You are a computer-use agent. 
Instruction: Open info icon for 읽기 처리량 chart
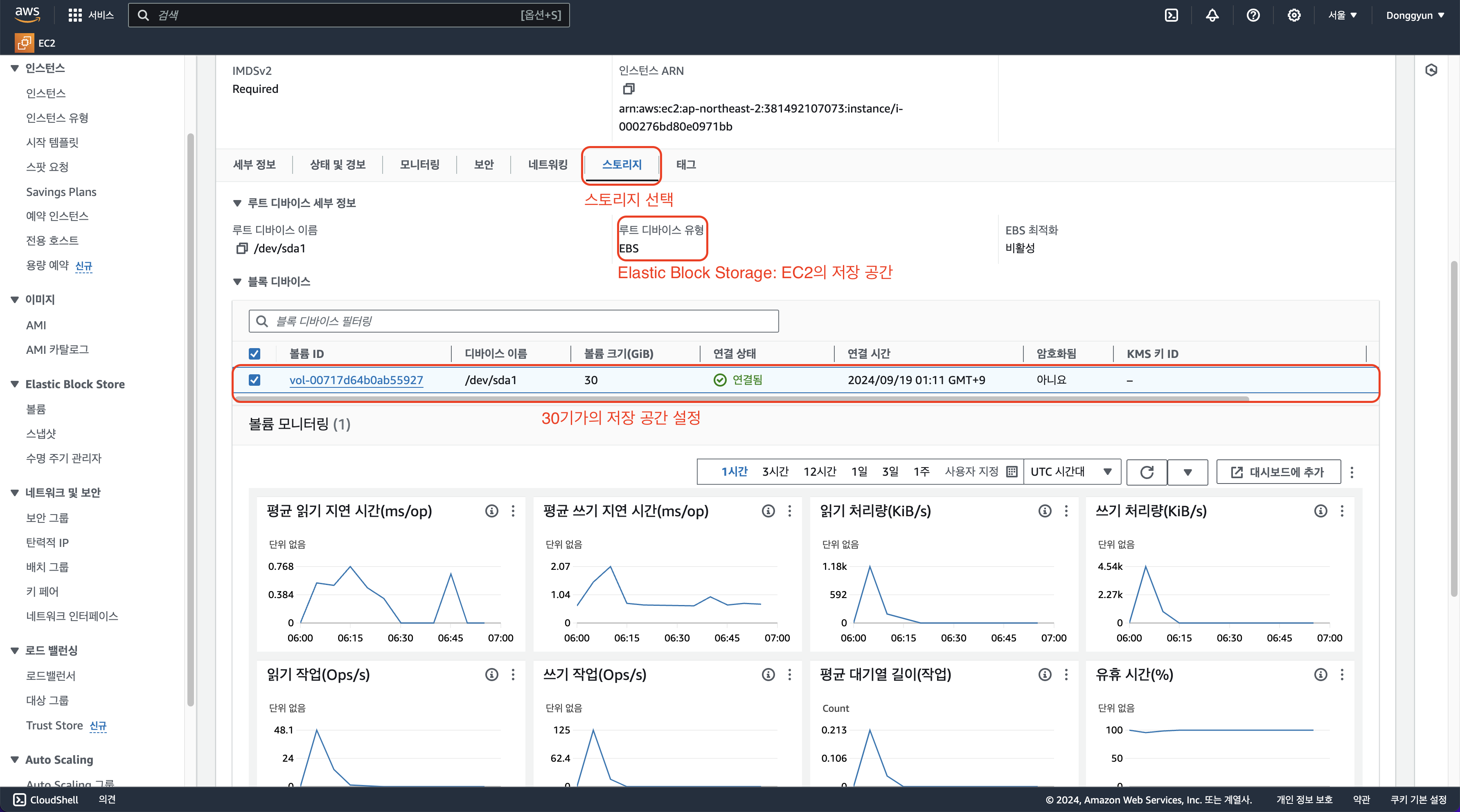1045,511
